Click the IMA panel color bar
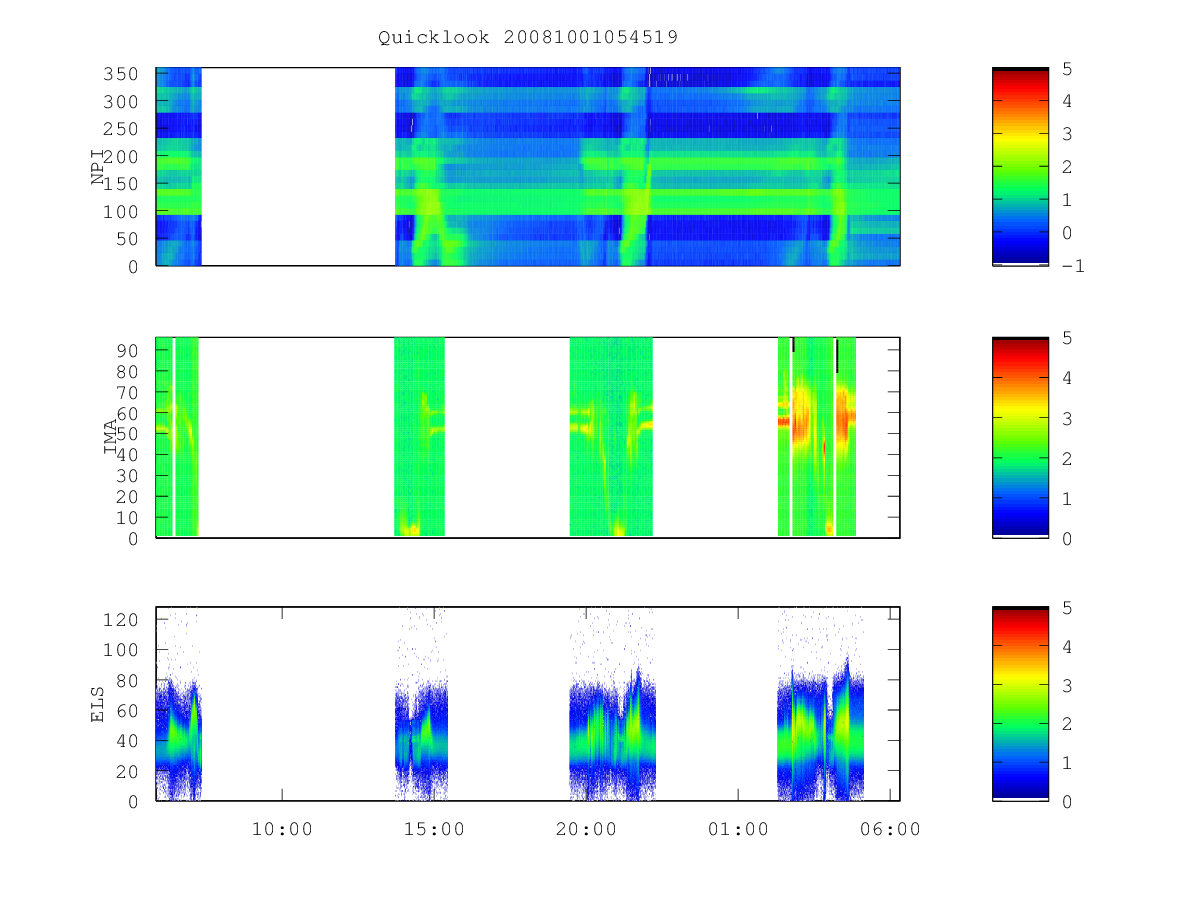 click(1020, 437)
